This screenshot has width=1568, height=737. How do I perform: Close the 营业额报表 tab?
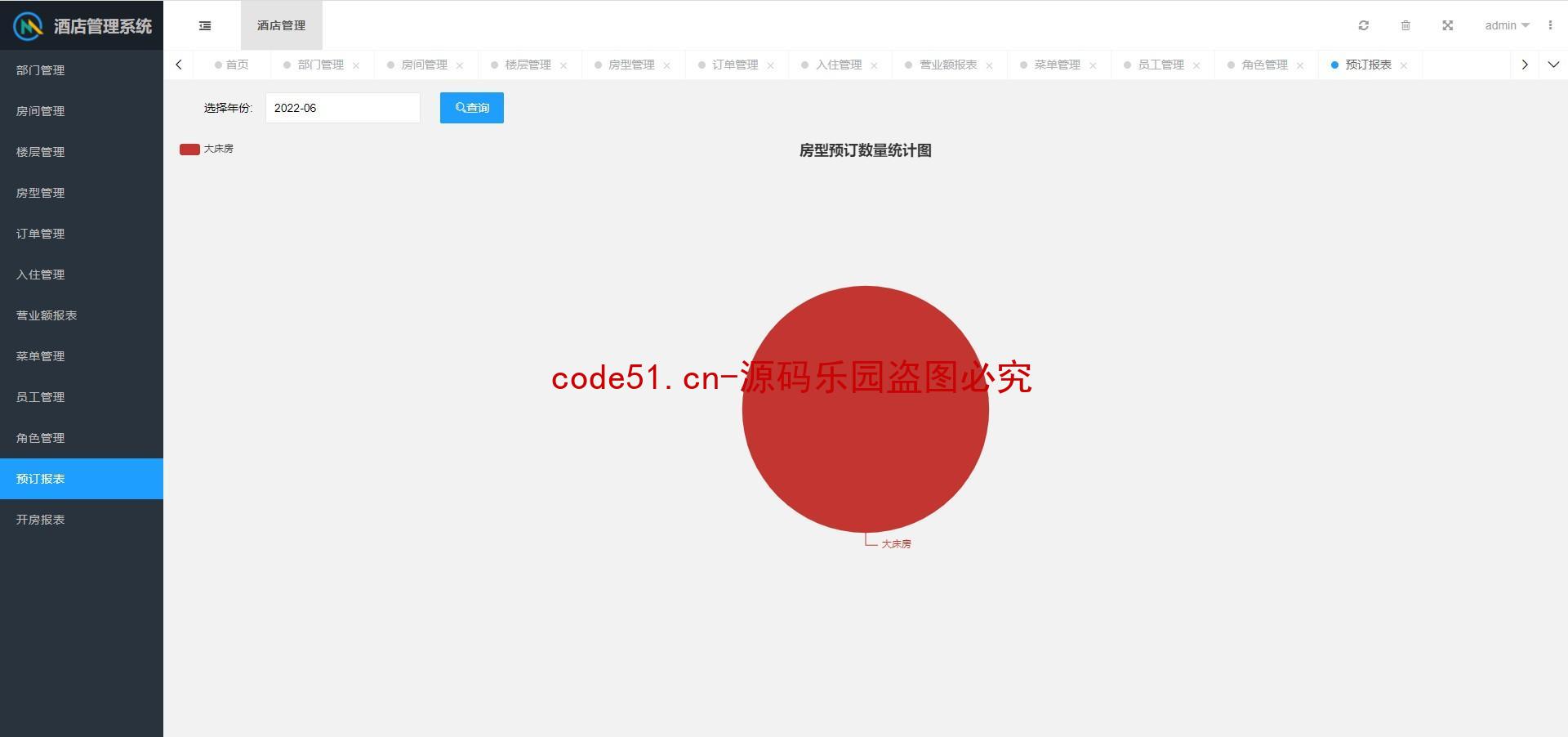coord(990,65)
